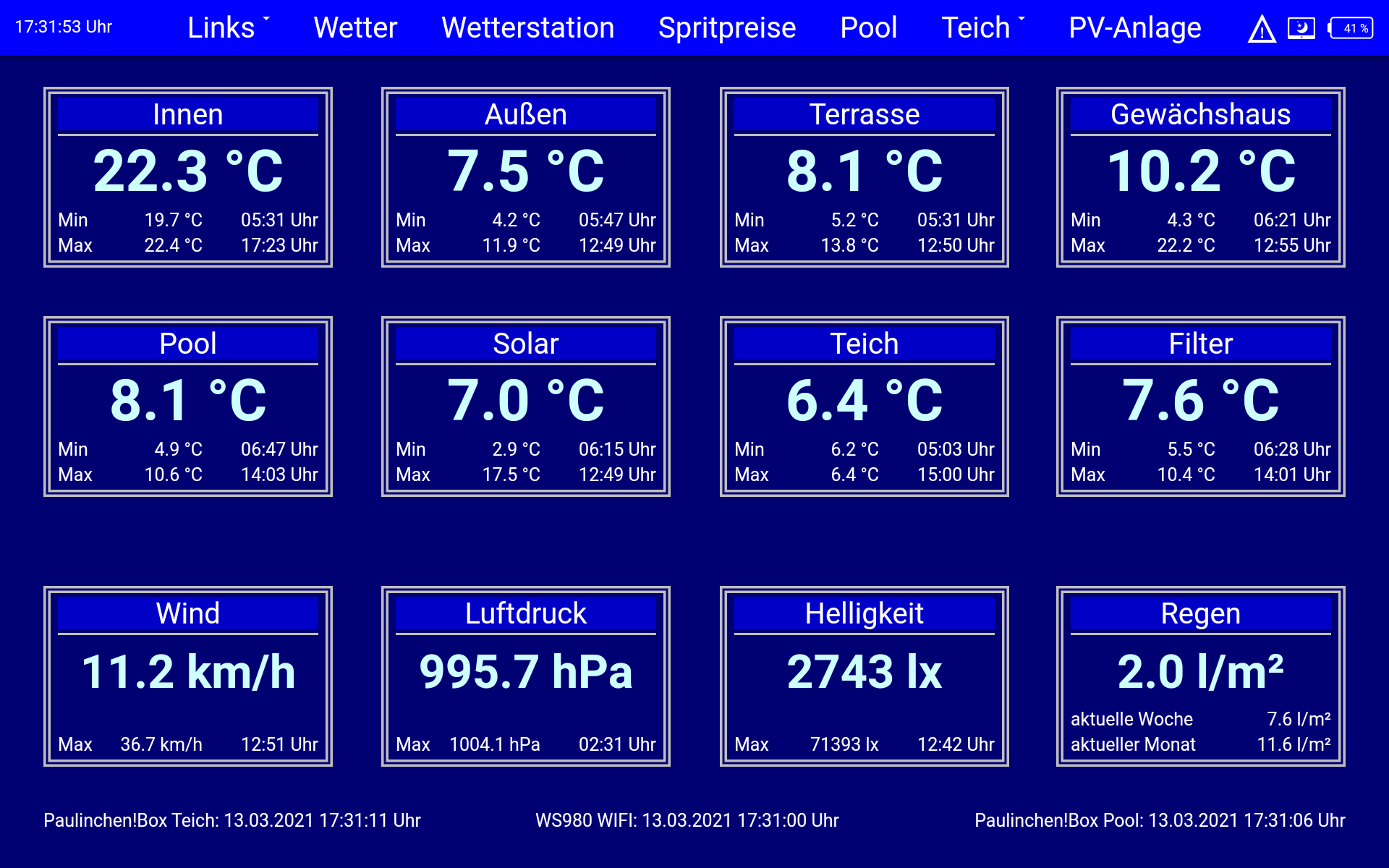Click the Solar temperature tile
1389x868 pixels.
pyautogui.click(x=525, y=407)
